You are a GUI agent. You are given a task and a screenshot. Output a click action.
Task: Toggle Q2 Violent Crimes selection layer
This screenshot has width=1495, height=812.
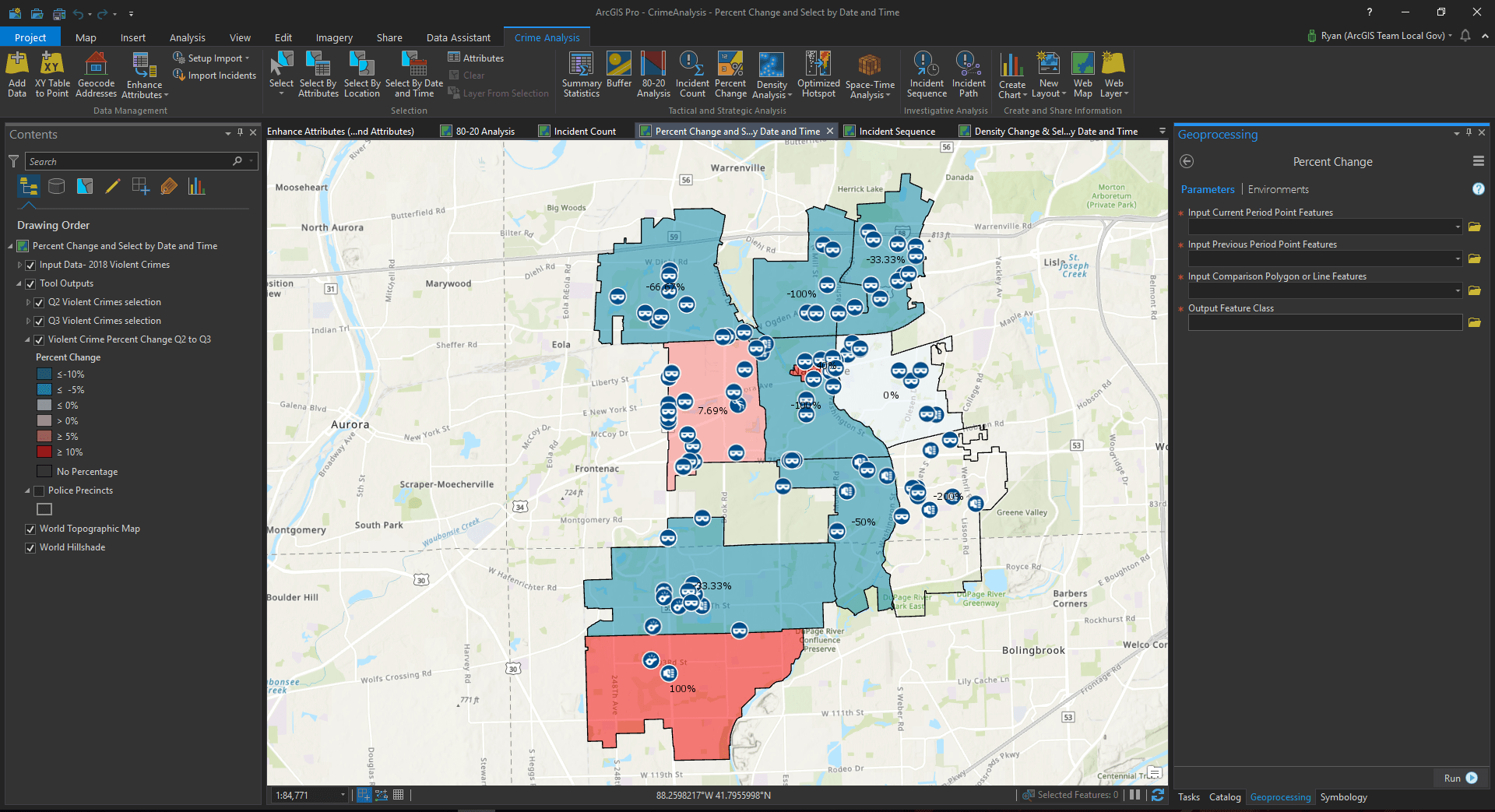39,302
